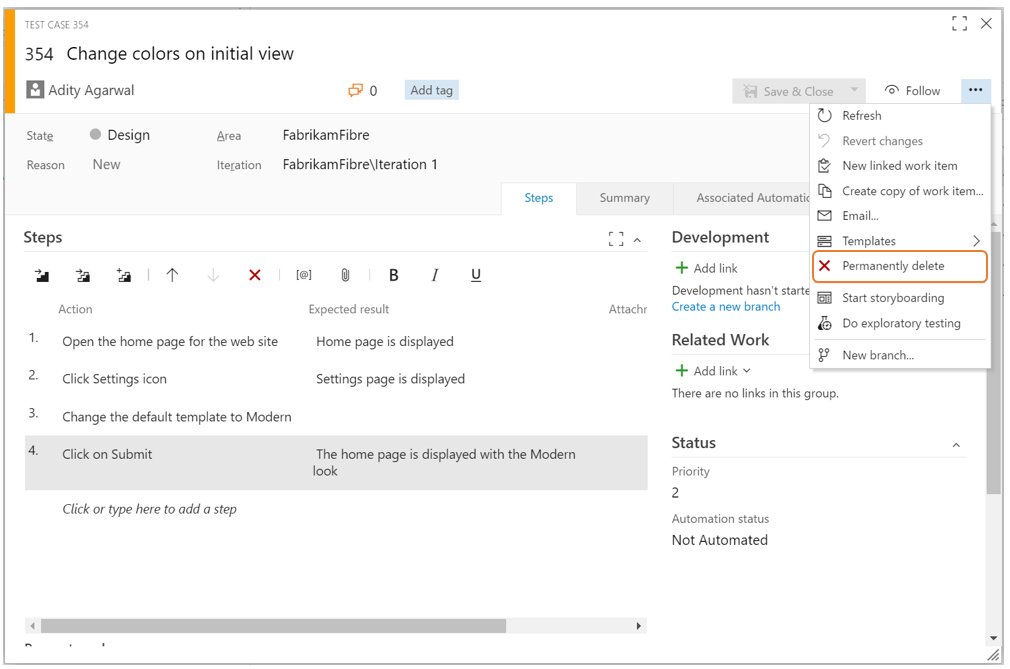This screenshot has width=1010, height=669.
Task: Choose Do exploratory testing
Action: [900, 323]
